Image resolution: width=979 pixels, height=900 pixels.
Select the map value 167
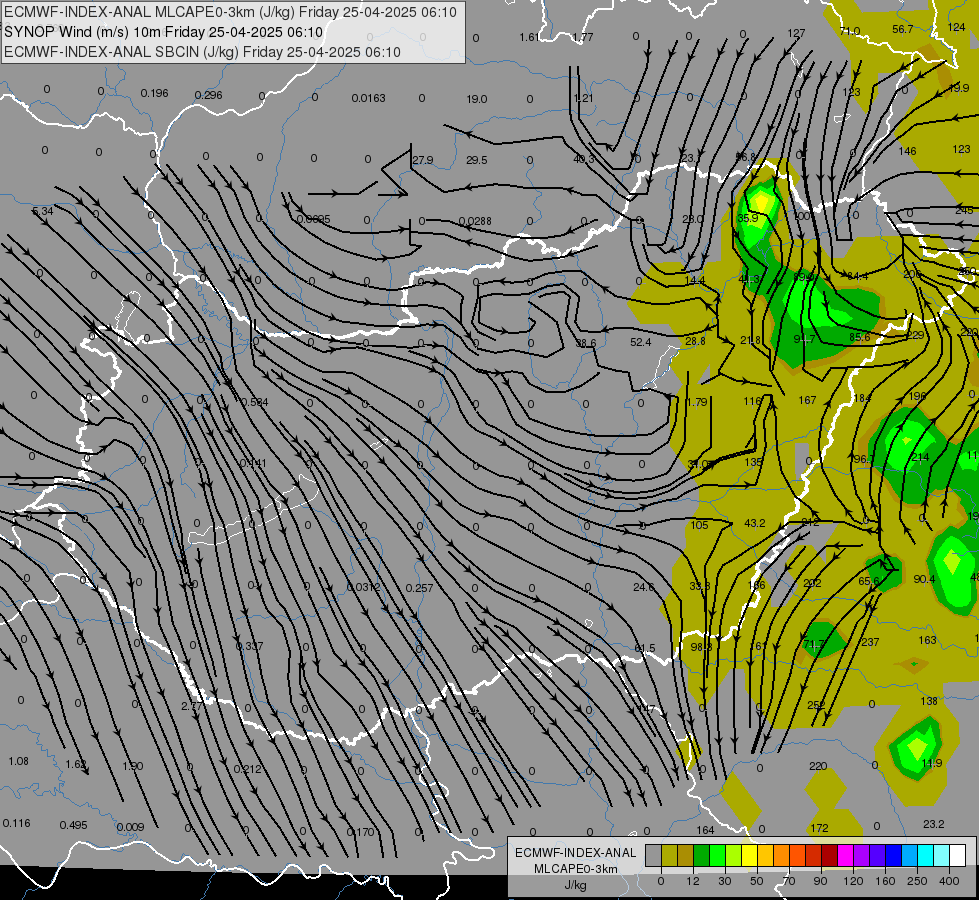click(807, 400)
